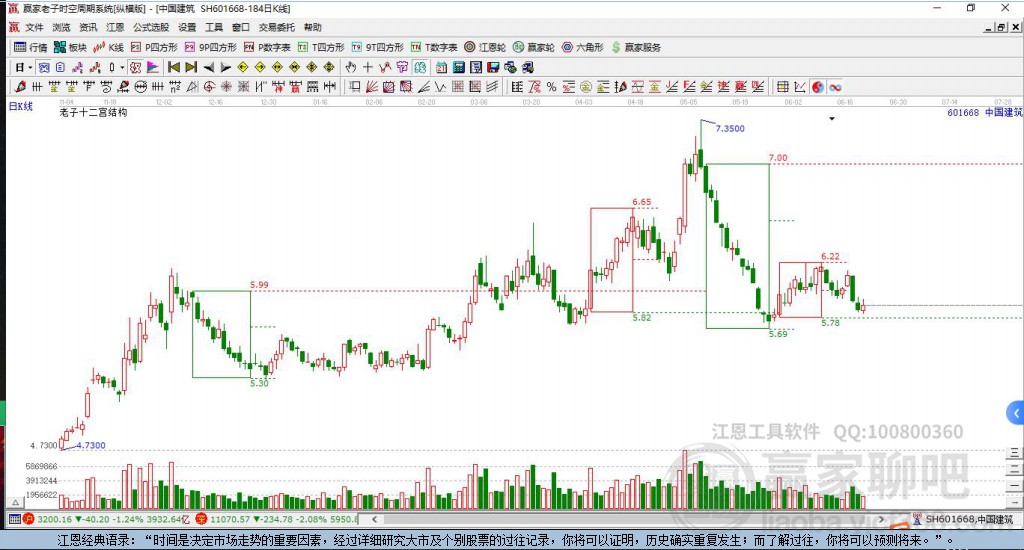Image resolution: width=1024 pixels, height=550 pixels.
Task: Click the red pencil drawing tool
Action: coord(20,87)
